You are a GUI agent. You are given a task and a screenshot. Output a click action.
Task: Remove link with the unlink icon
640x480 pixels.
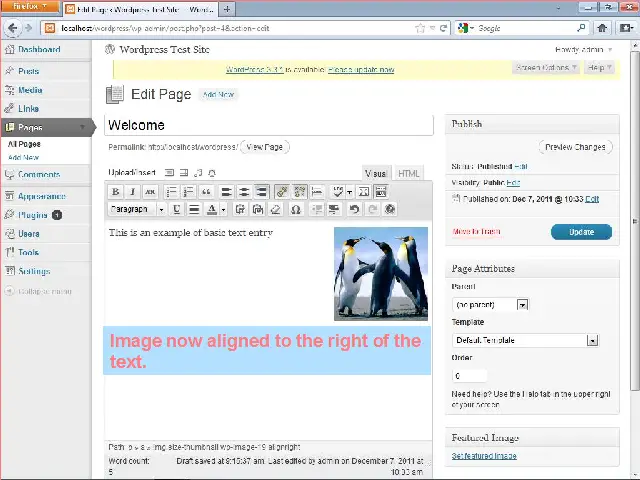coord(300,191)
